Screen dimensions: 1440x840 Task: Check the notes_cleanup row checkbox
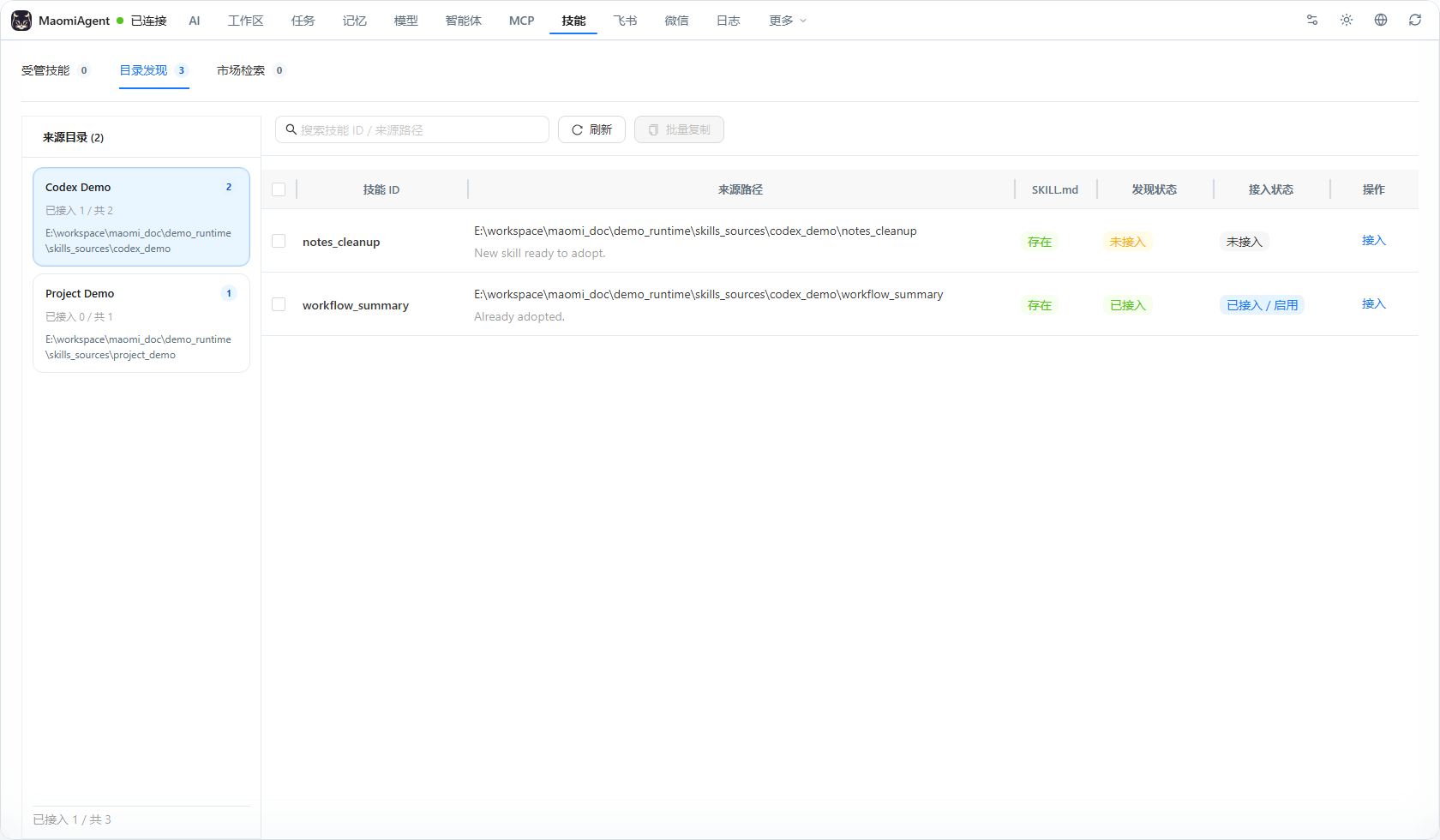click(x=279, y=241)
